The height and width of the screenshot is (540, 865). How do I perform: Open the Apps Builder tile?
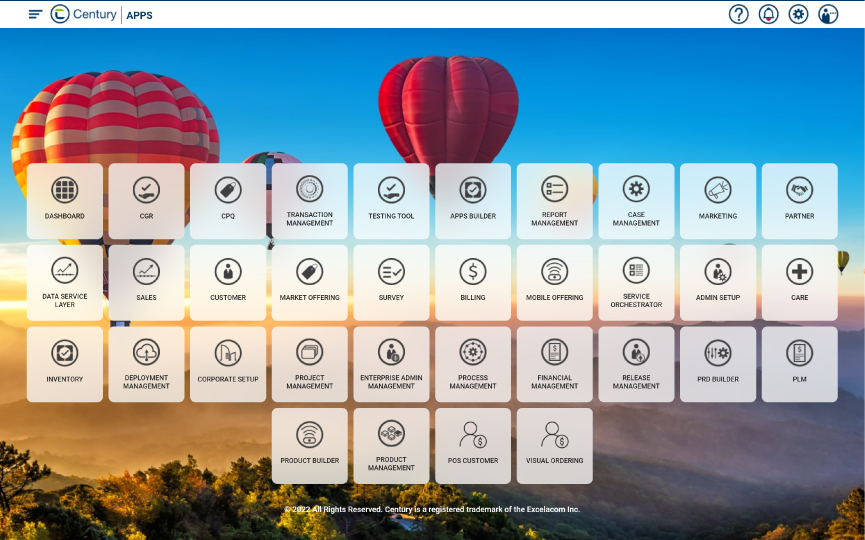pyautogui.click(x=473, y=201)
